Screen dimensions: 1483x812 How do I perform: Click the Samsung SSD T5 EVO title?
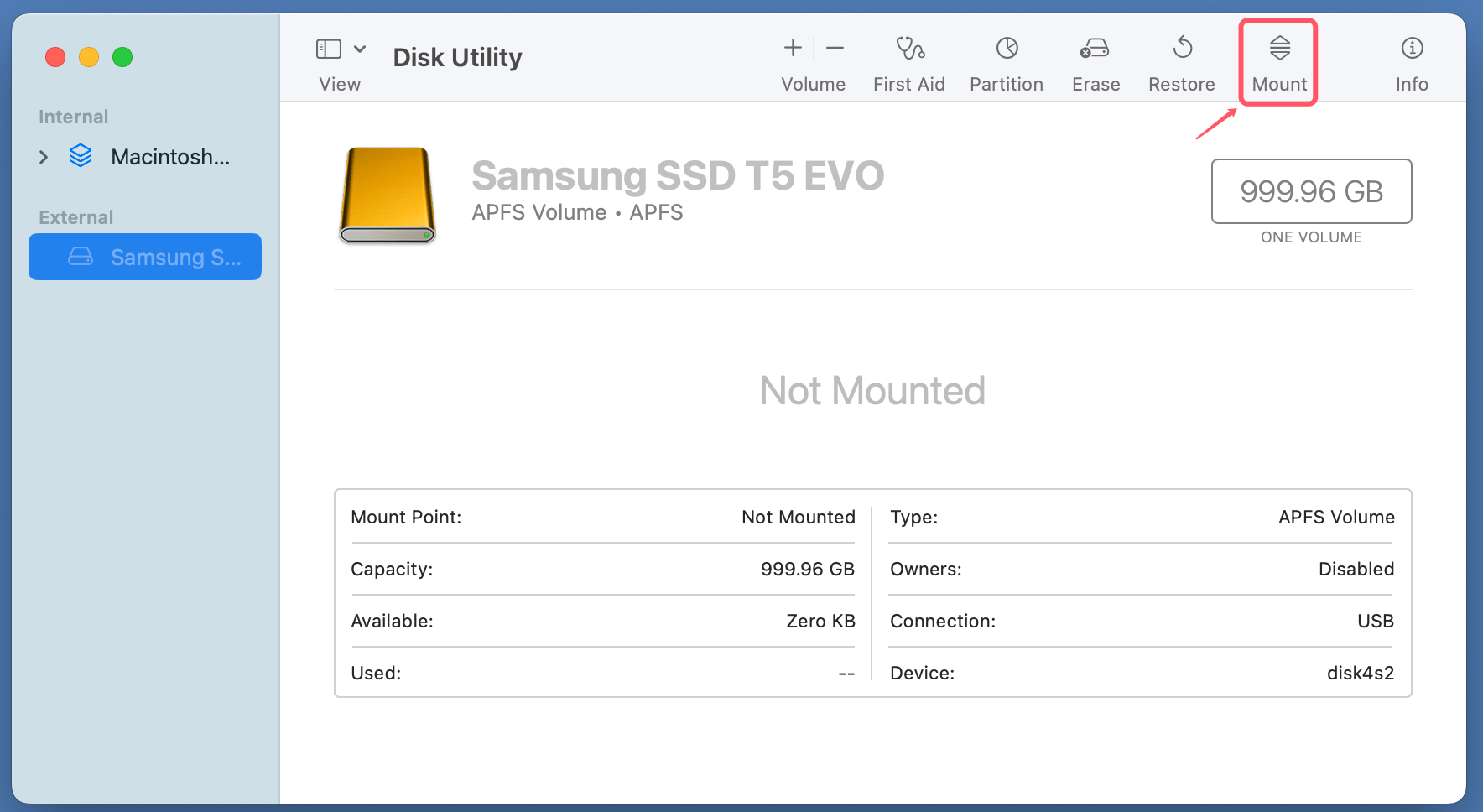click(678, 176)
